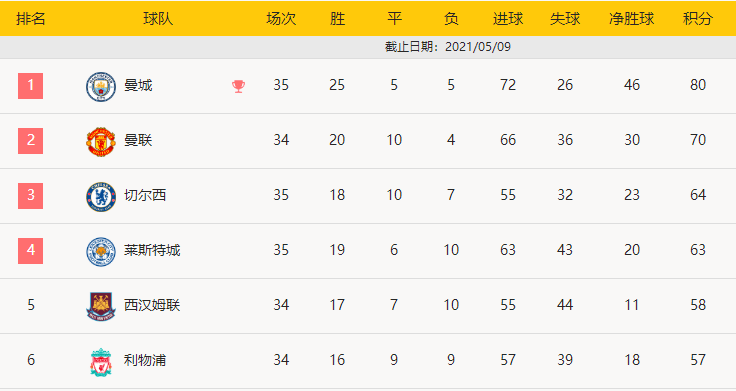Click the Leicester City club crest
Viewport: 736px width, 391px height.
[x=101, y=252]
